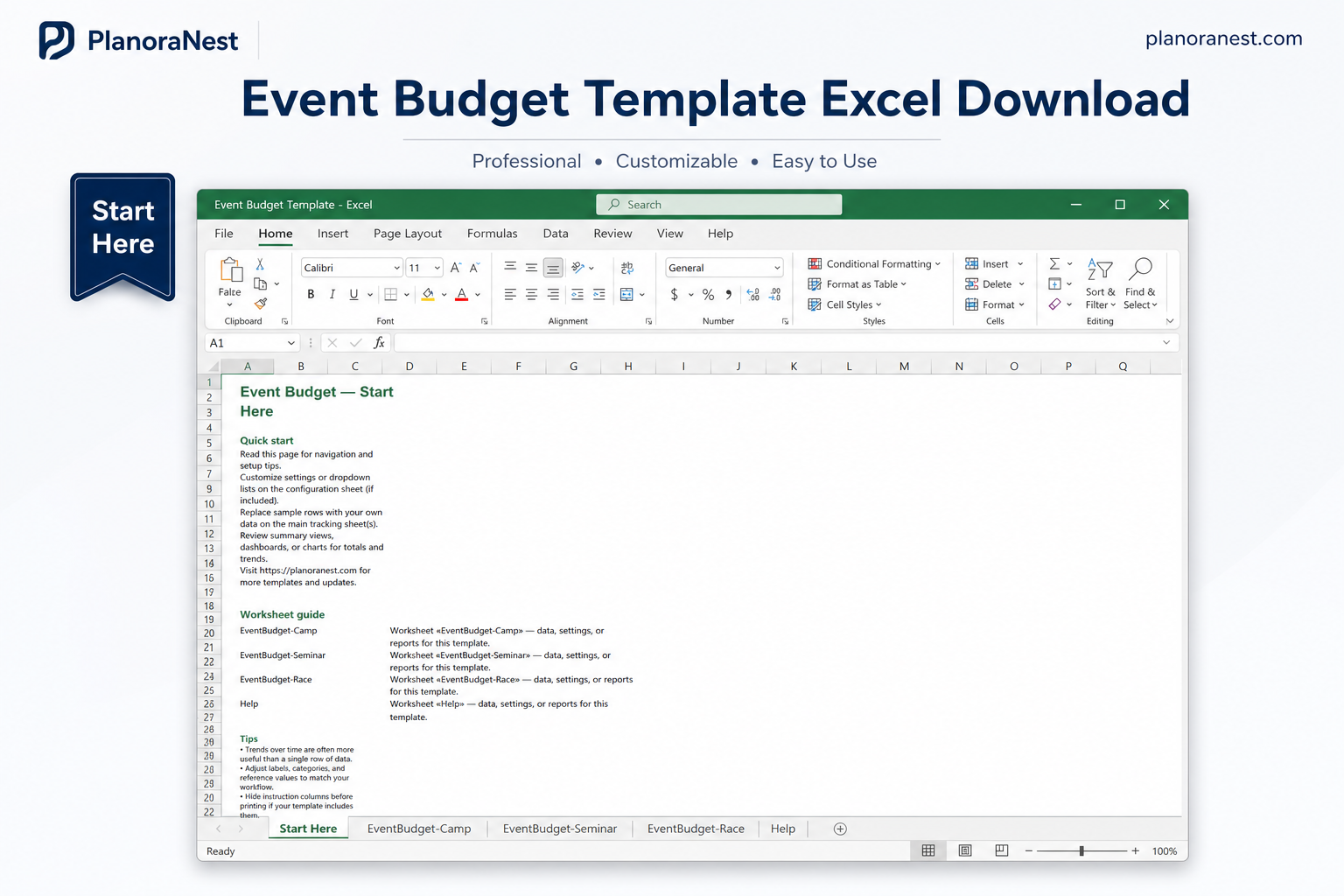
Task: Apply borders using the Borders grid icon
Action: tap(391, 295)
